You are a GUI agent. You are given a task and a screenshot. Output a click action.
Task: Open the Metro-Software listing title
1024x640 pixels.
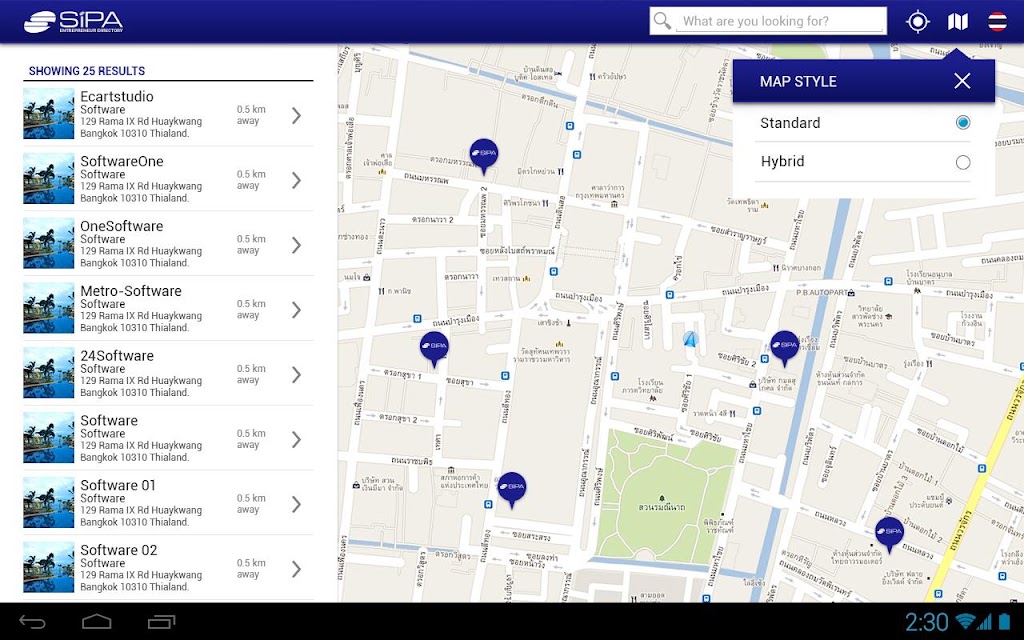pyautogui.click(x=131, y=291)
